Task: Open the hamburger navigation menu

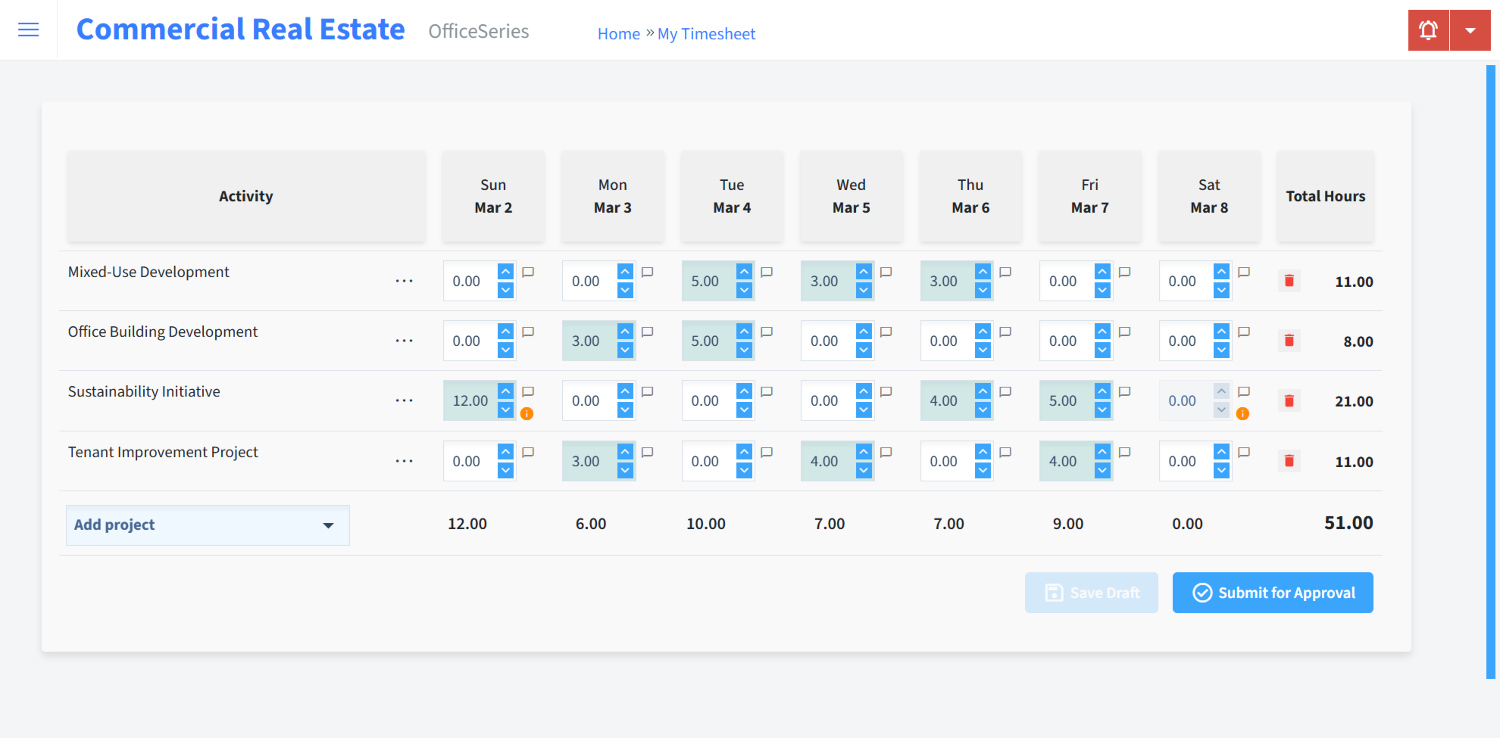Action: coord(28,29)
